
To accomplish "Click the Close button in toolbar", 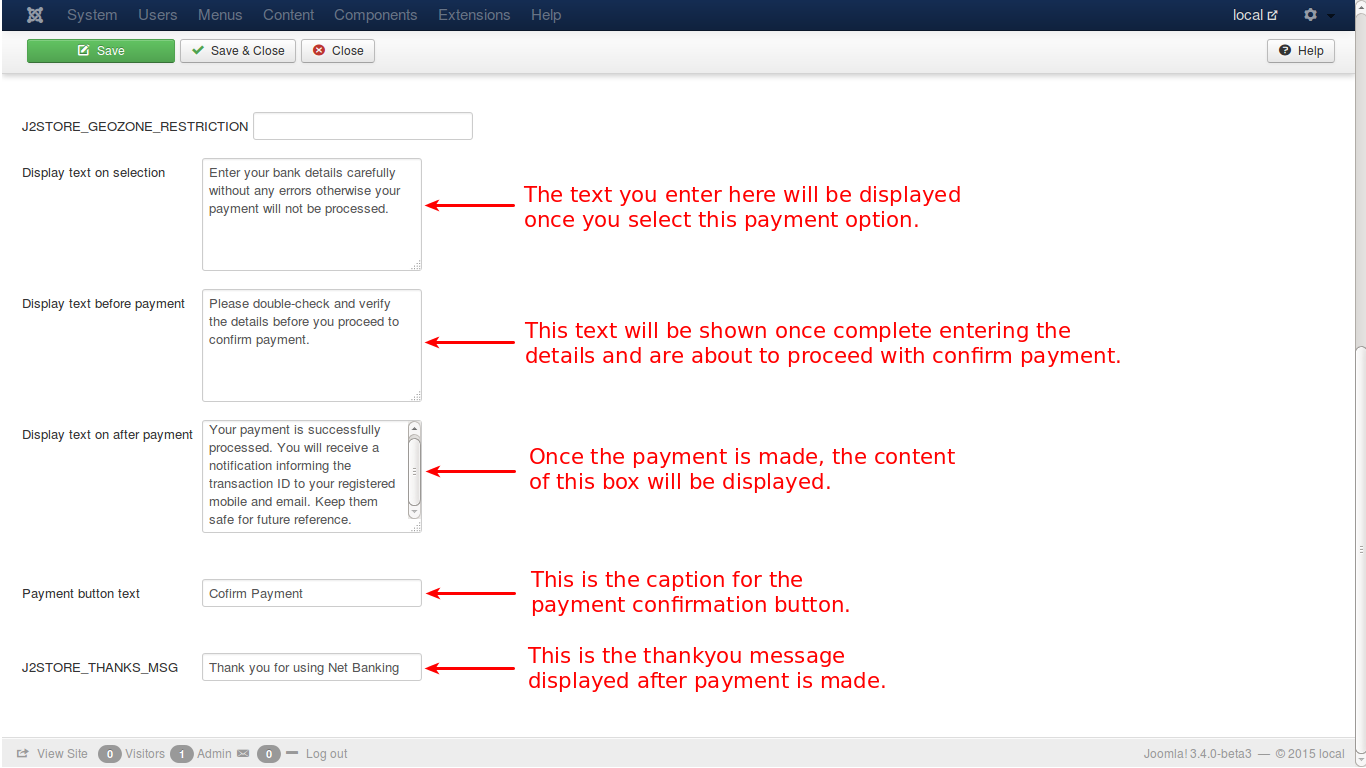I will tap(338, 51).
